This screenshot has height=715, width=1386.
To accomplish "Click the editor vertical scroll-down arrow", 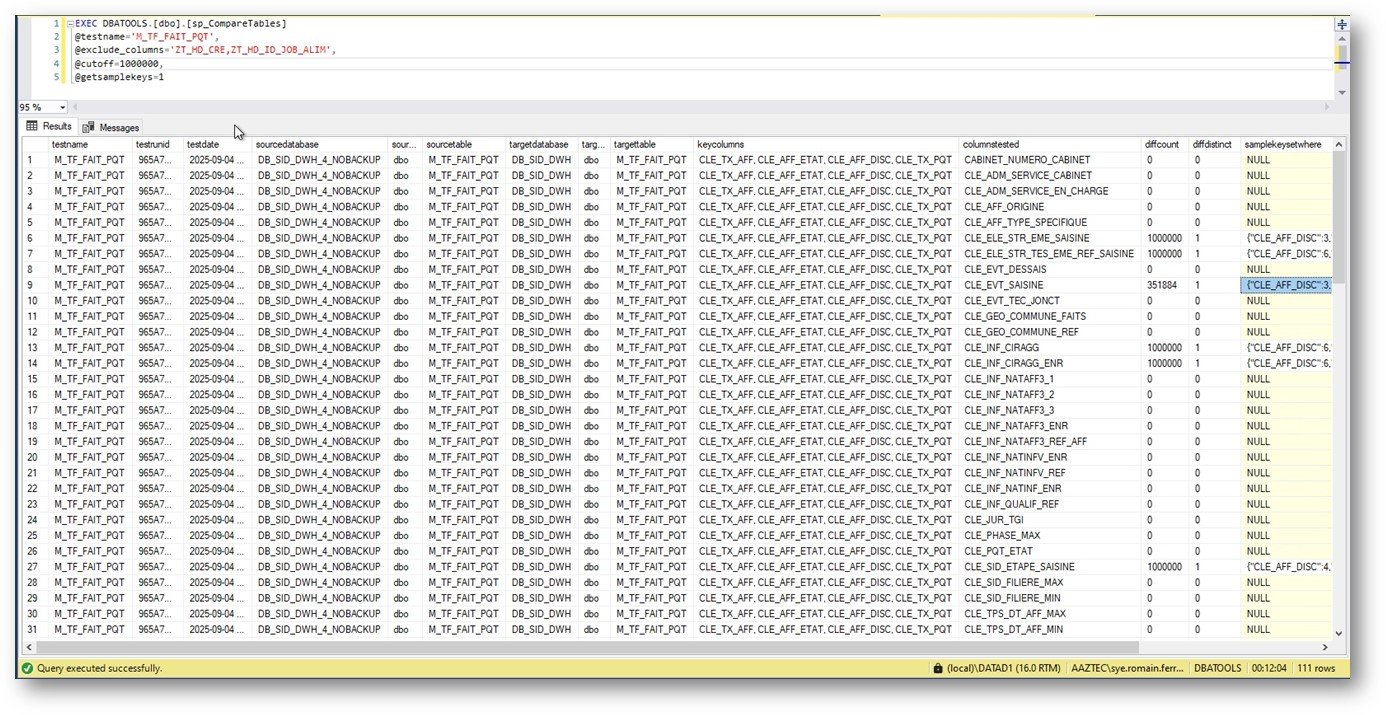I will (1341, 92).
